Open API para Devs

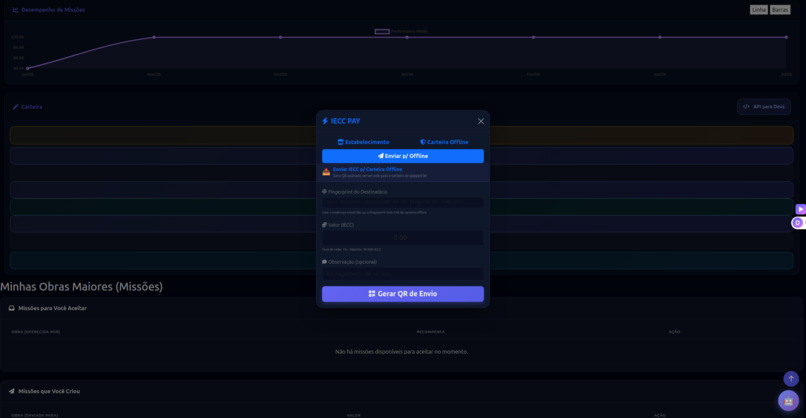764,106
